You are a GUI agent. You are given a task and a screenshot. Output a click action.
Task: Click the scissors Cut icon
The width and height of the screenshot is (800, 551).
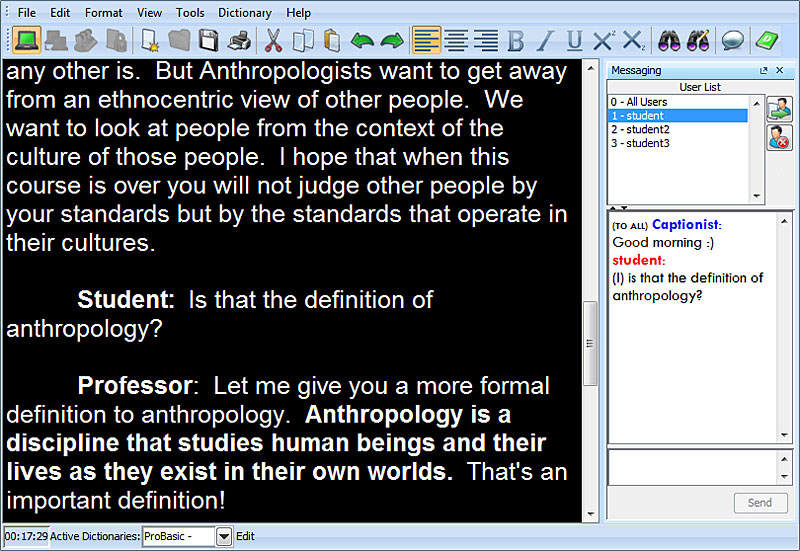coord(272,41)
